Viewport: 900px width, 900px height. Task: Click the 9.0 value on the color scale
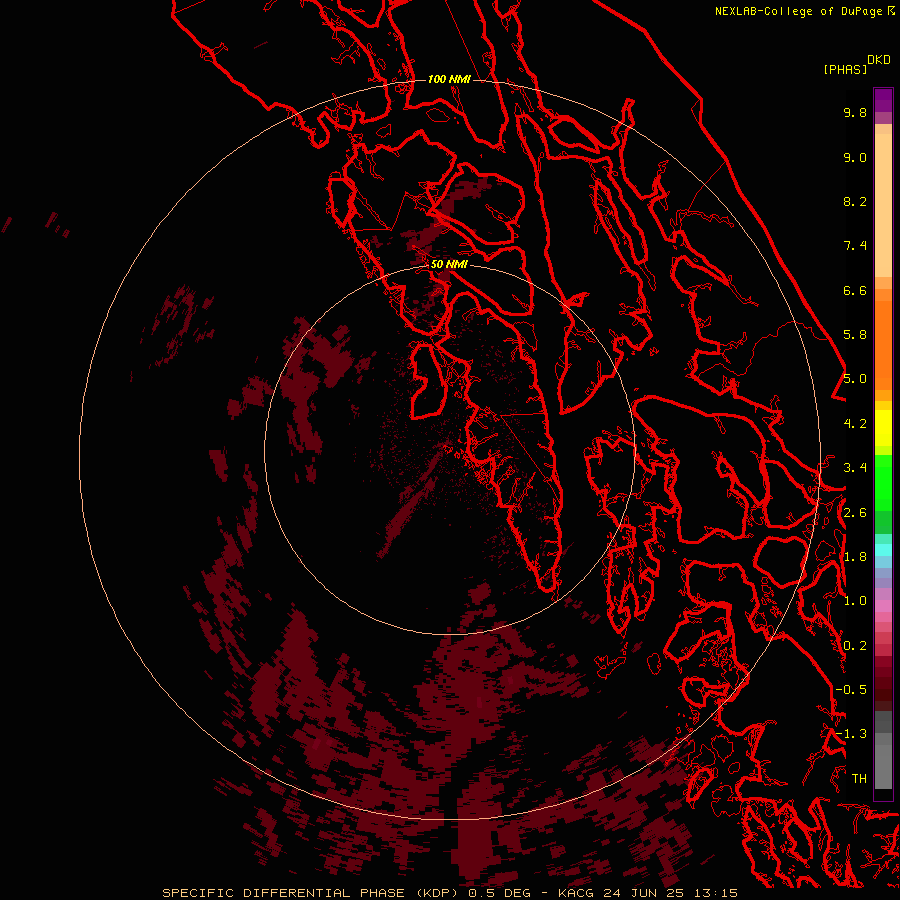point(855,157)
